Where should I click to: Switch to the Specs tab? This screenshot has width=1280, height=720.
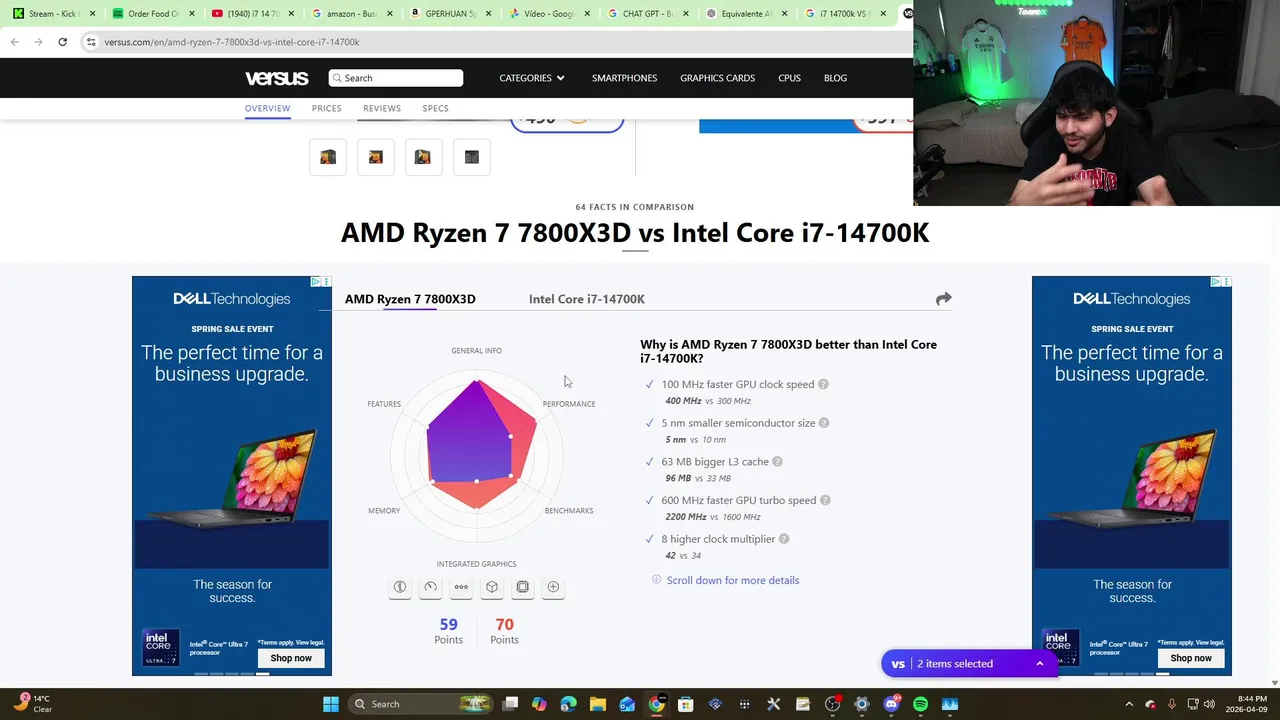(x=435, y=108)
